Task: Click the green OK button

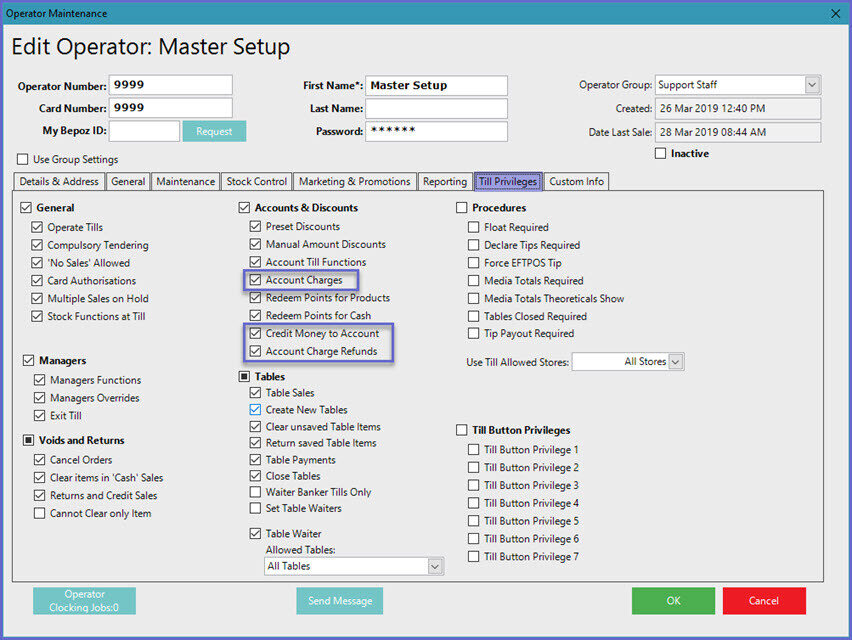Action: pyautogui.click(x=673, y=601)
